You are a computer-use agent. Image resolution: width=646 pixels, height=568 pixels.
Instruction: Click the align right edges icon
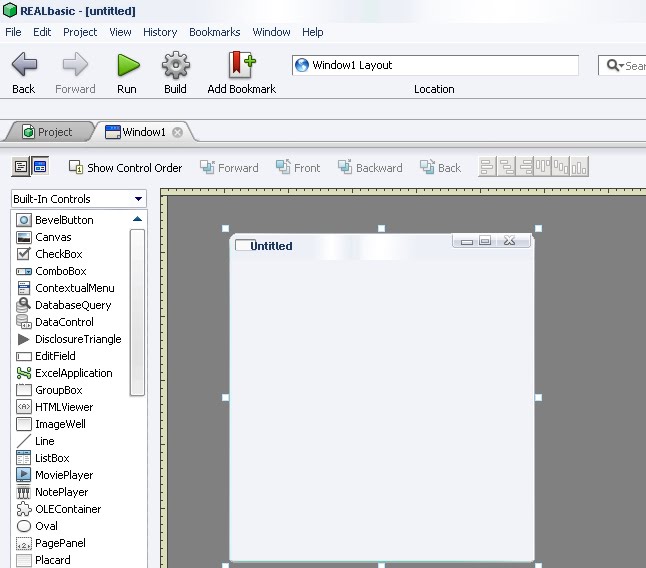526,167
